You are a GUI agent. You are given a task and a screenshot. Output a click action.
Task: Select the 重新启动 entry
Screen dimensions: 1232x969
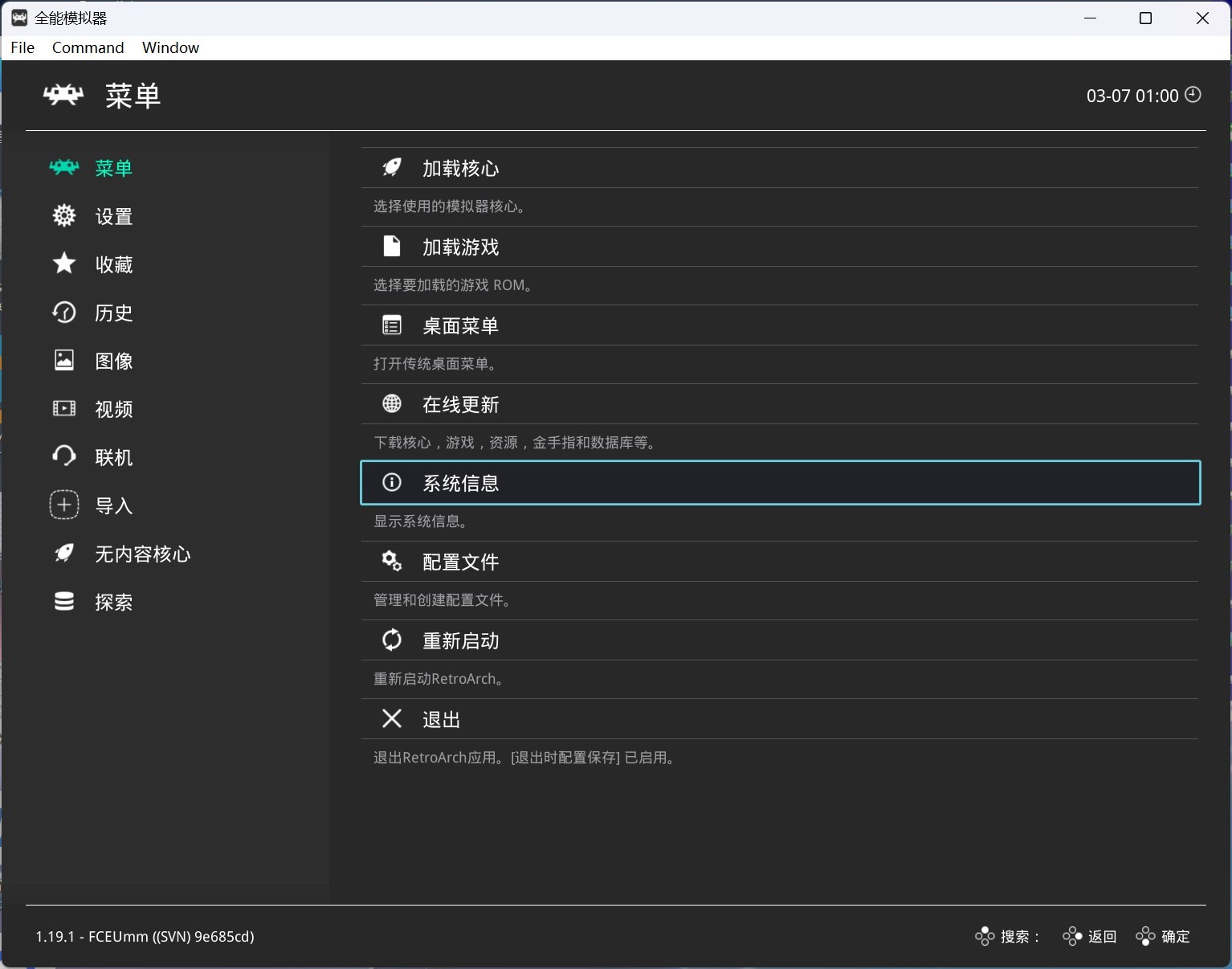780,640
